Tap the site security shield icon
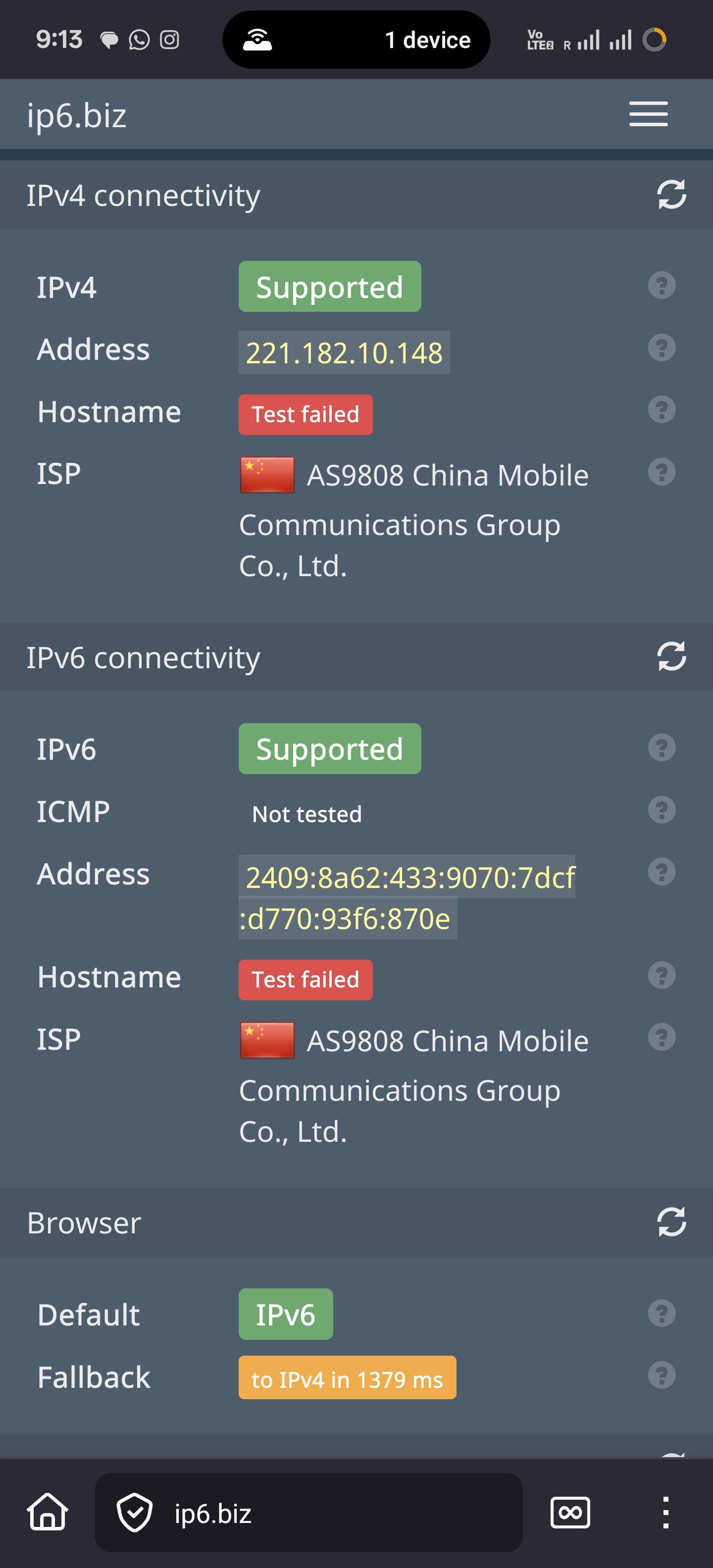Screen dimensions: 713x1568 pos(134,1513)
